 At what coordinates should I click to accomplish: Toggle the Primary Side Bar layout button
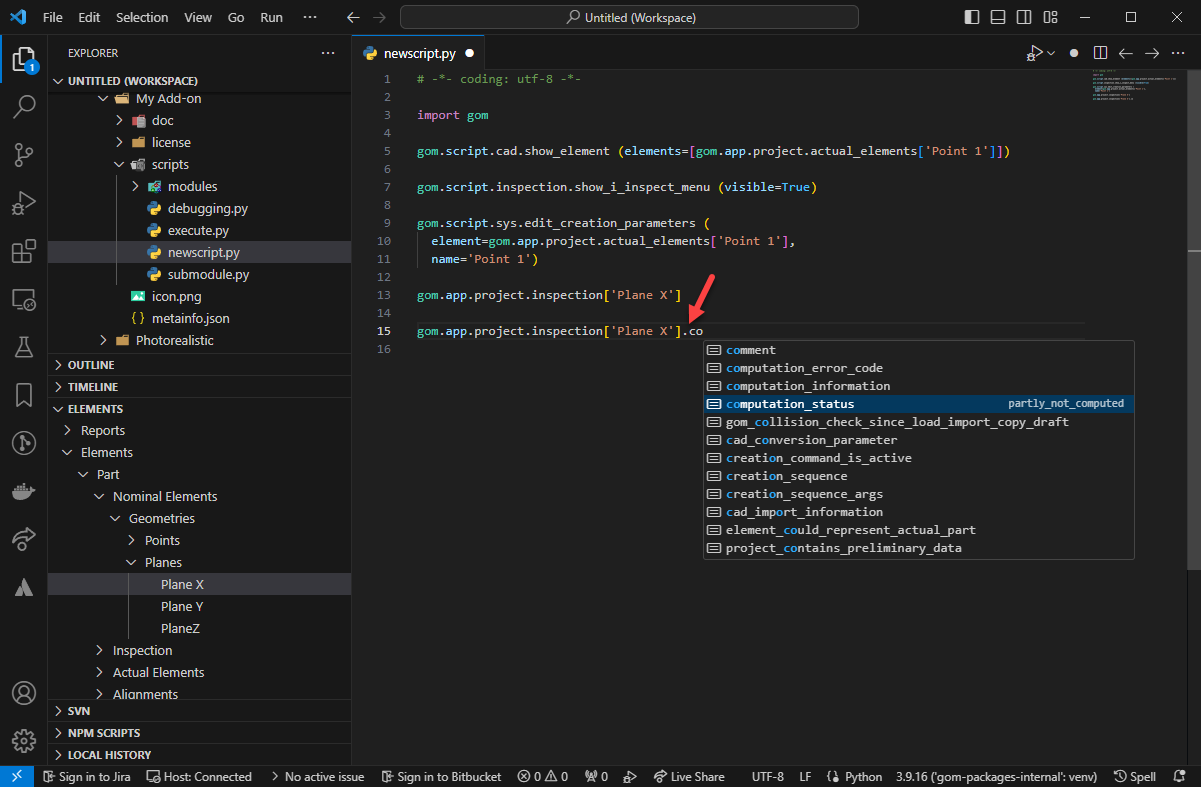(972, 17)
